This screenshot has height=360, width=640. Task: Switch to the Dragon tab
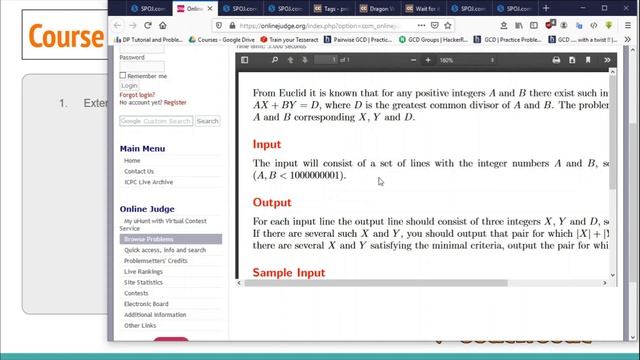pyautogui.click(x=377, y=8)
